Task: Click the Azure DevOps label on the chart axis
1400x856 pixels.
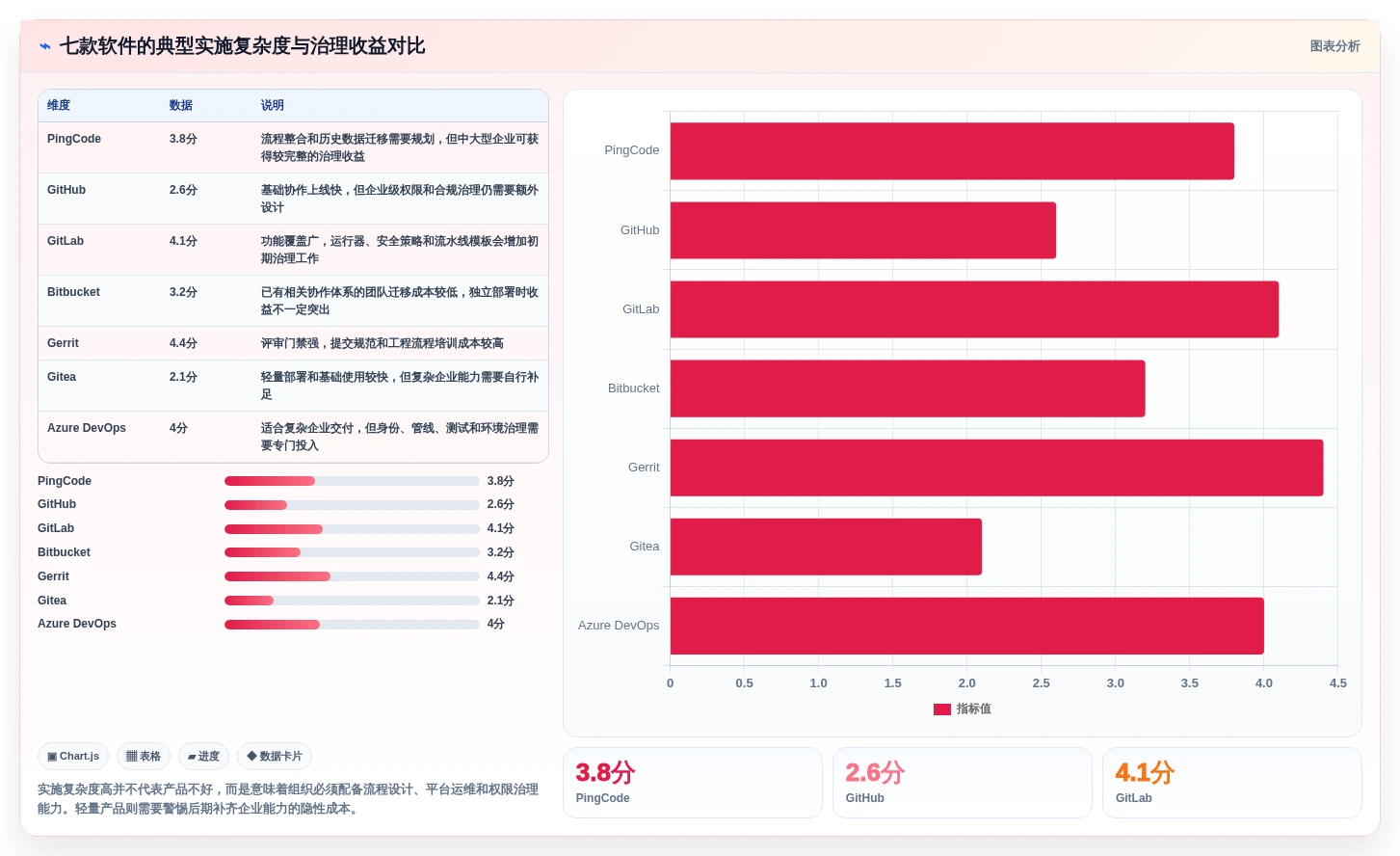Action: point(619,626)
